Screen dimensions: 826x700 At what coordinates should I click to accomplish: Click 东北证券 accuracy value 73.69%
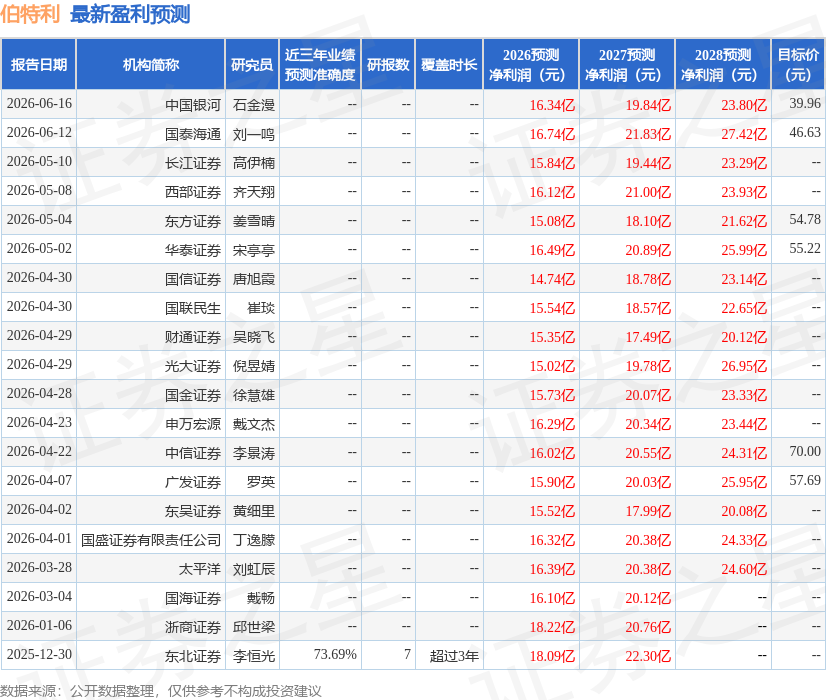(335, 654)
